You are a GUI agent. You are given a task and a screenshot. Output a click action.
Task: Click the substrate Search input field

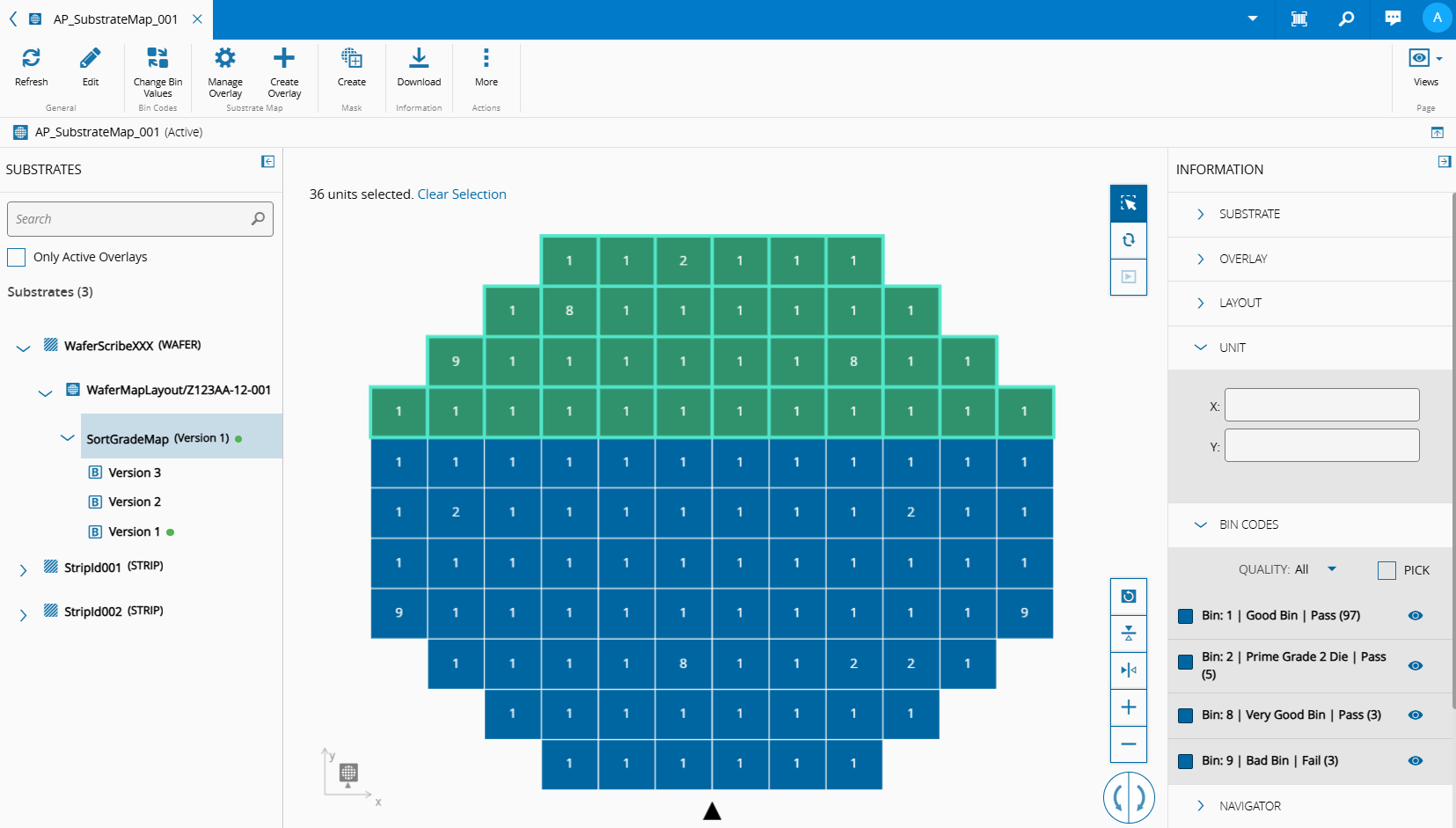click(140, 219)
